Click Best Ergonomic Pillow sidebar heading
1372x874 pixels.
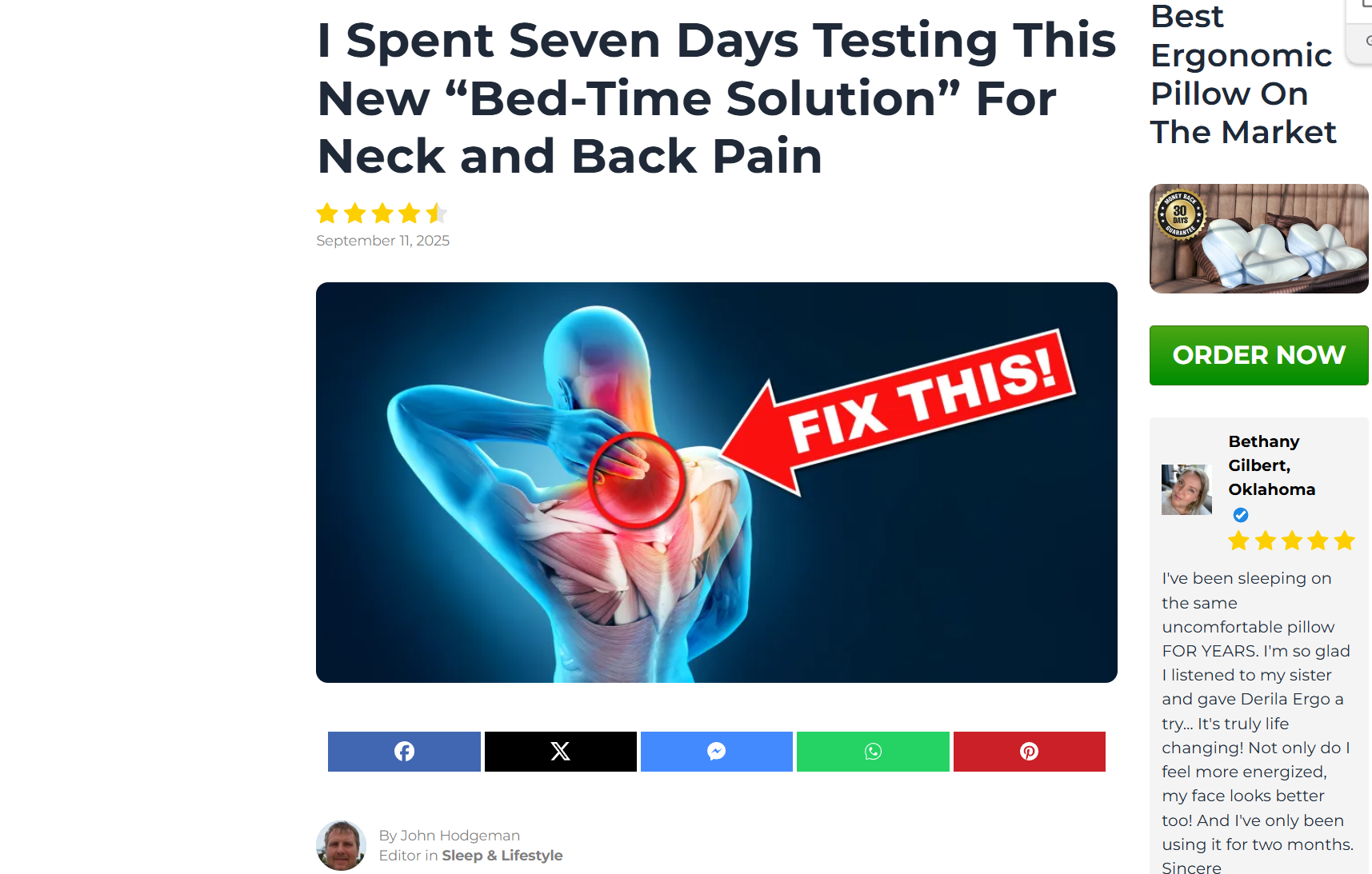1243,74
